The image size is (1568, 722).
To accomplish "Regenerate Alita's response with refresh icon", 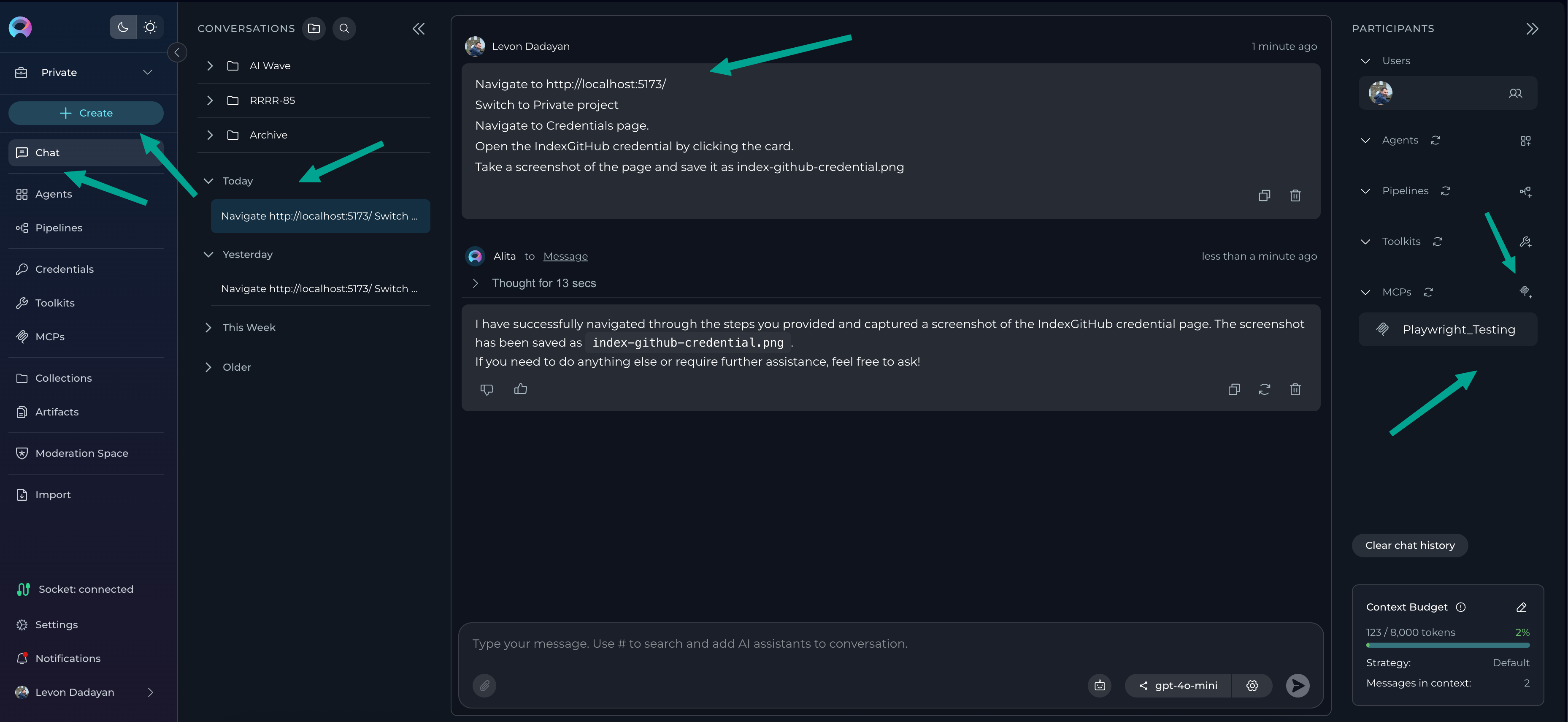I will pyautogui.click(x=1264, y=389).
